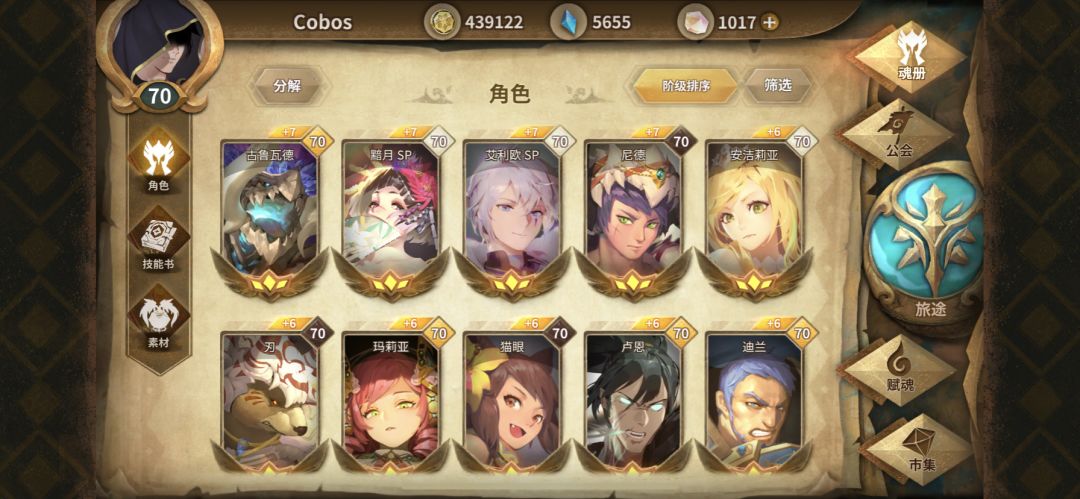Click the 分解 button
The image size is (1080, 499).
(x=287, y=86)
